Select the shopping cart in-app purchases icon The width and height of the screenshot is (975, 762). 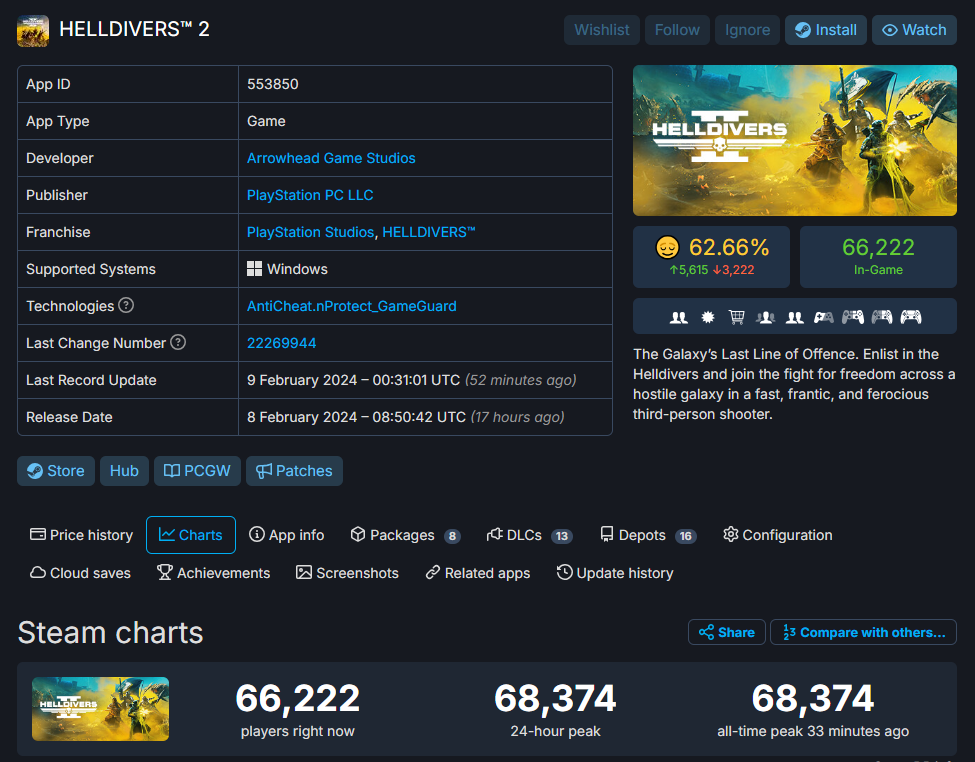(737, 317)
